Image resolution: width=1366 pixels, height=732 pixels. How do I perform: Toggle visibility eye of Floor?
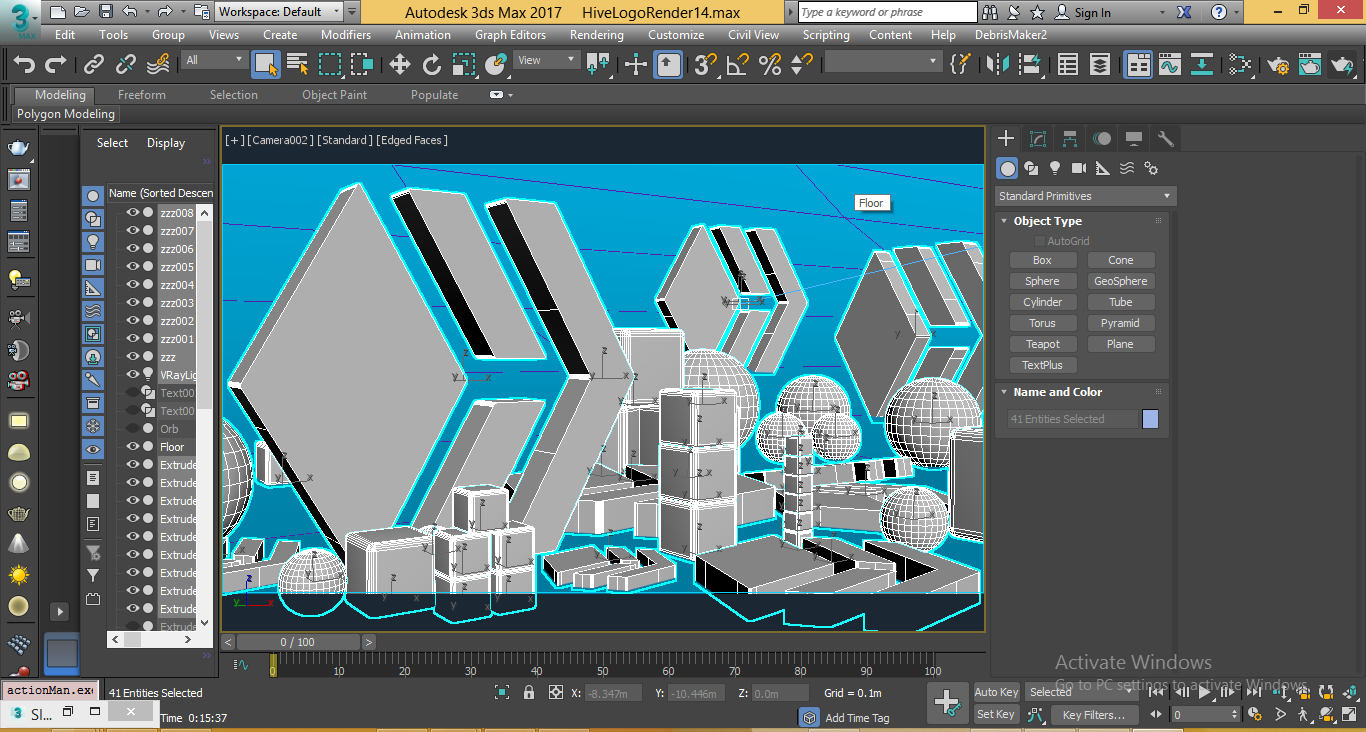132,447
